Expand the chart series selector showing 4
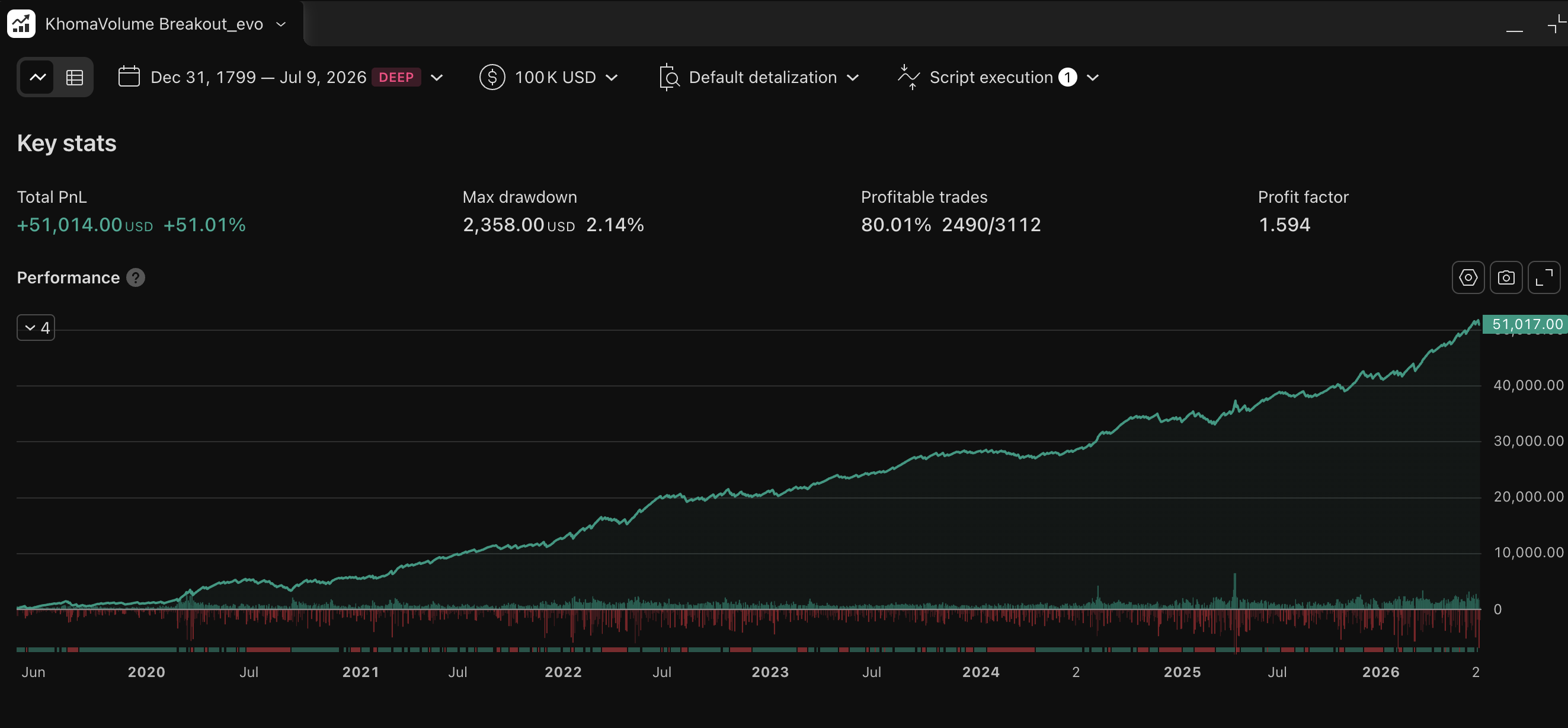The image size is (1568, 728). coord(36,327)
